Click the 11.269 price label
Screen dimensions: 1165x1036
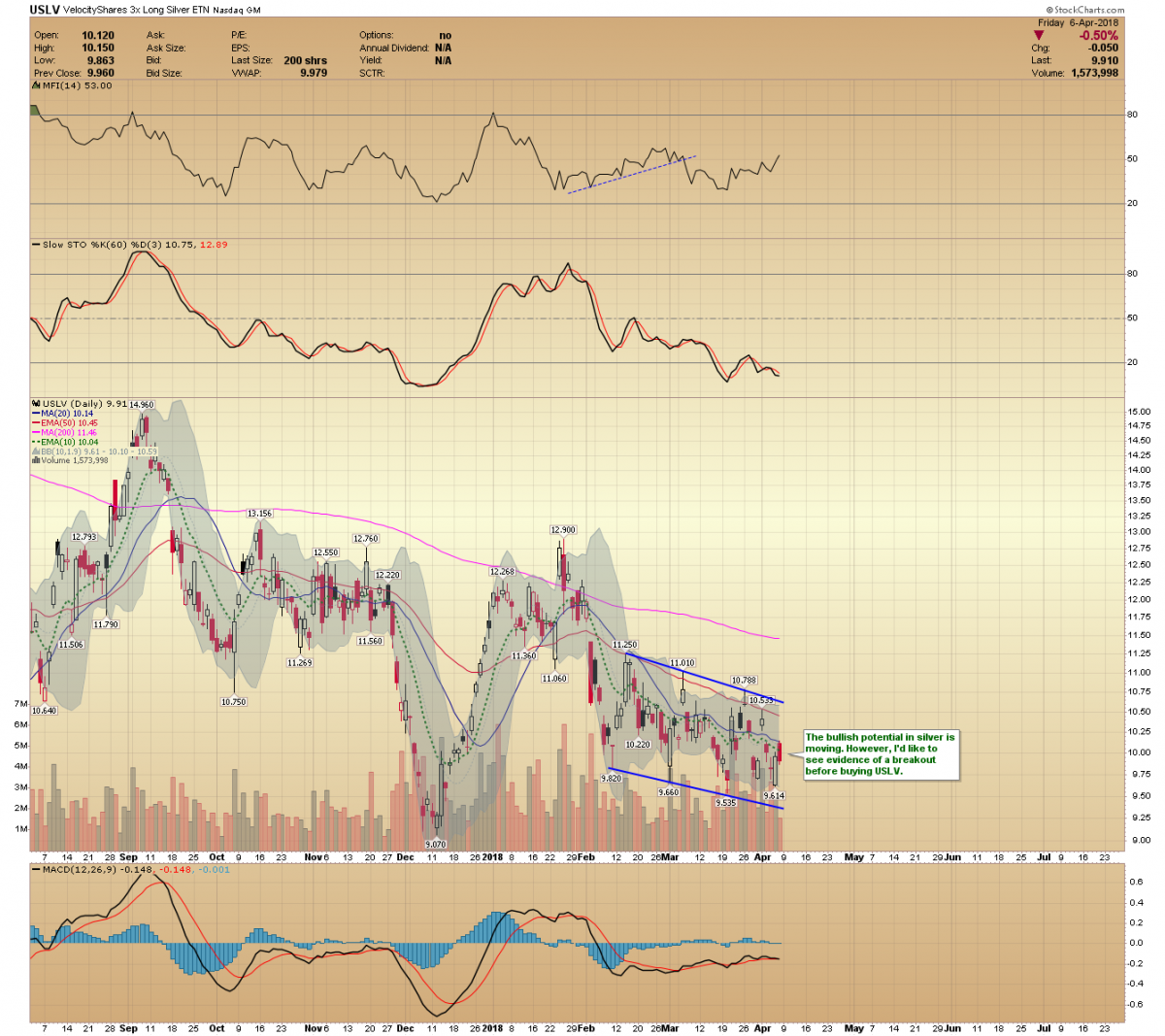[x=300, y=663]
